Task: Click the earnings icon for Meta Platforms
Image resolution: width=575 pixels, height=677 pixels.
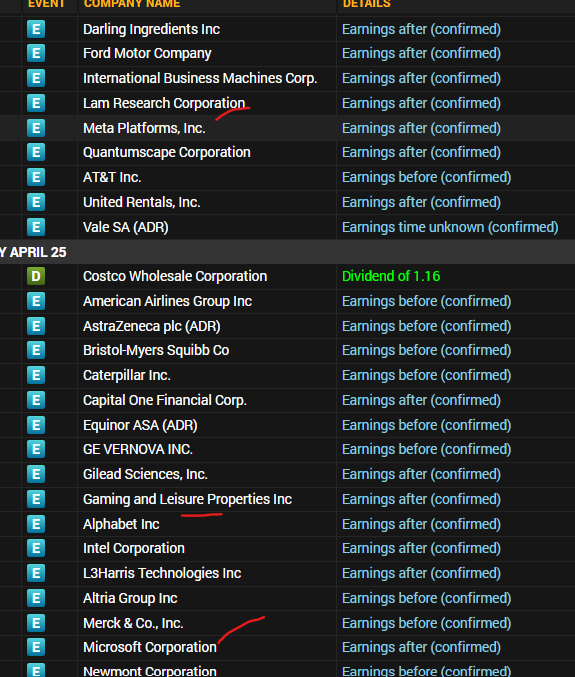Action: pyautogui.click(x=36, y=128)
